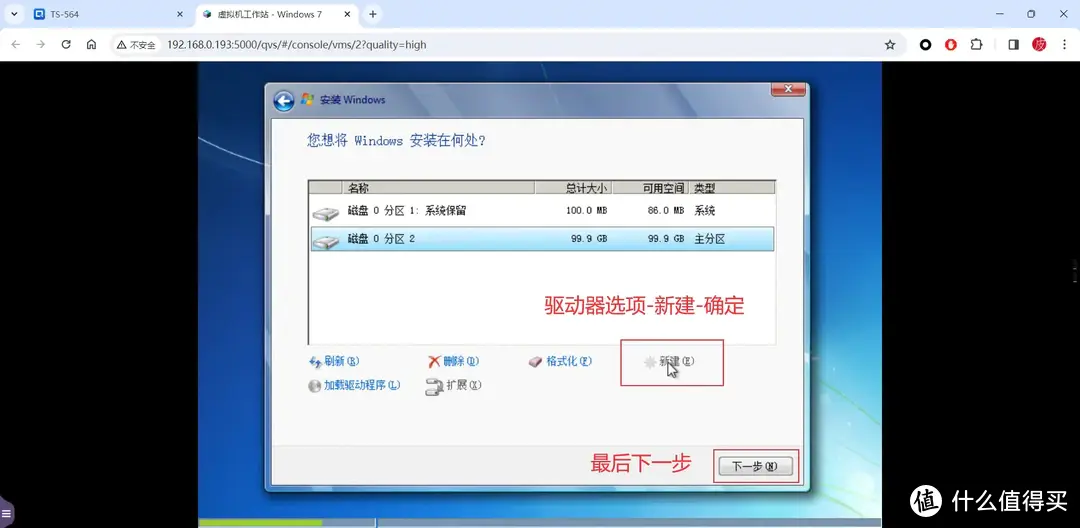
Task: Click the address bar URL
Action: pyautogui.click(x=297, y=45)
